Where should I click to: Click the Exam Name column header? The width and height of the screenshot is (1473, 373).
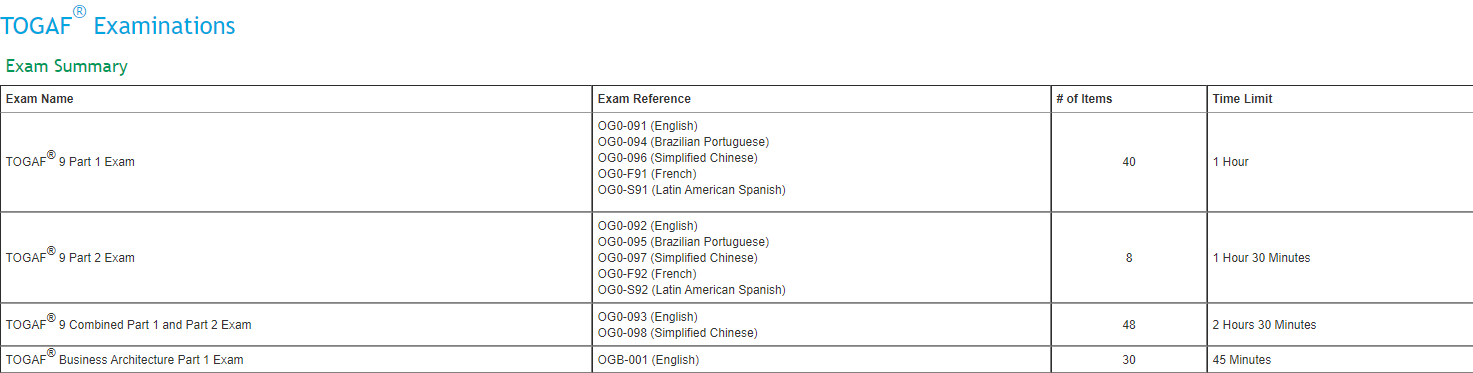pyautogui.click(x=40, y=99)
